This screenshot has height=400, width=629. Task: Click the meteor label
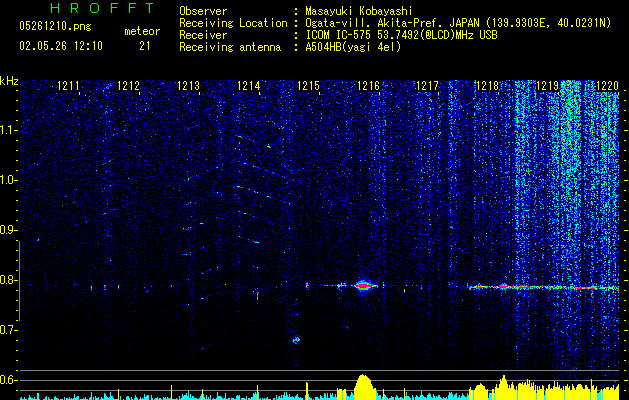[142, 31]
